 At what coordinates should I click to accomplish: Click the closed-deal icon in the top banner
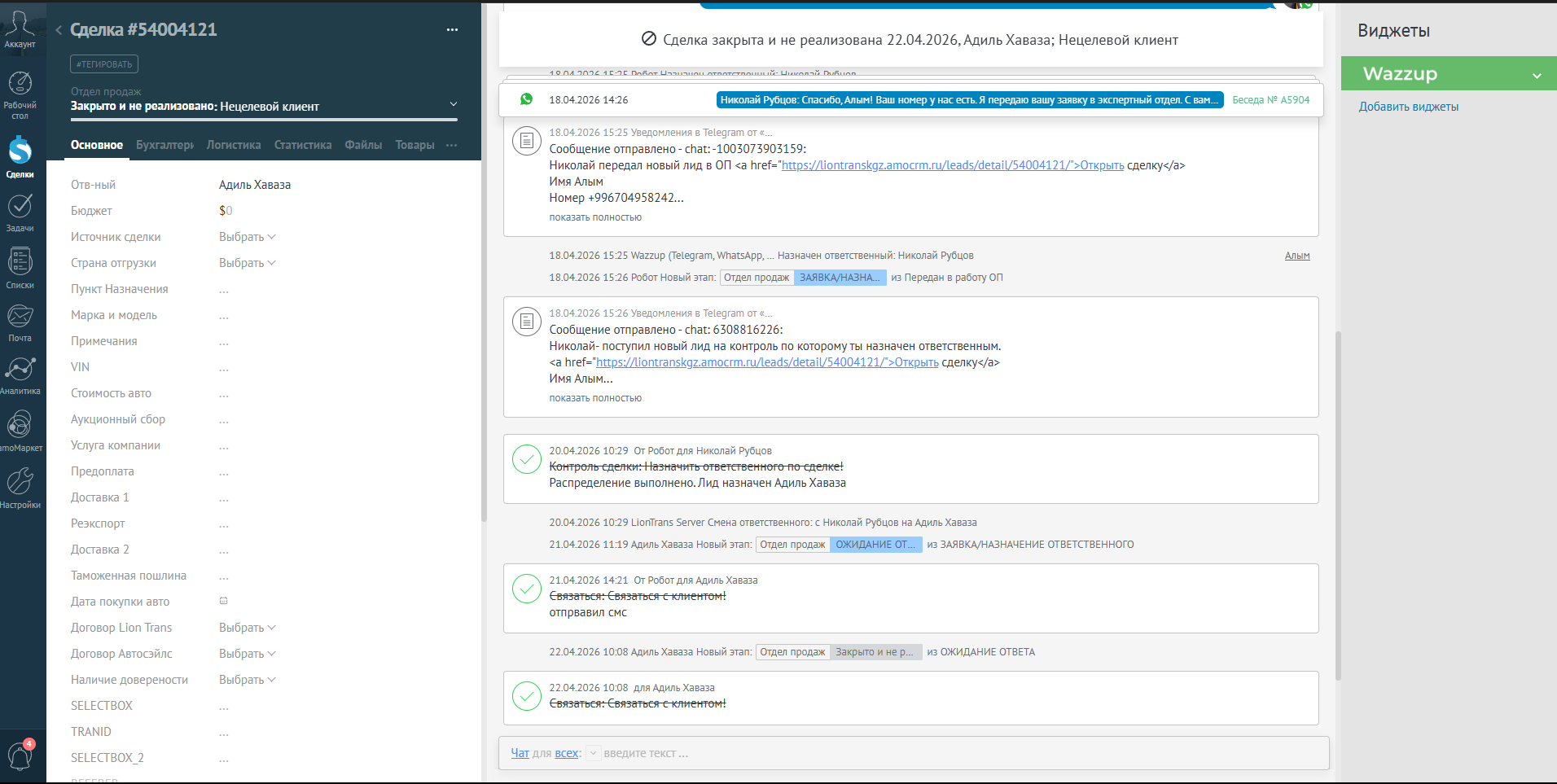(649, 39)
